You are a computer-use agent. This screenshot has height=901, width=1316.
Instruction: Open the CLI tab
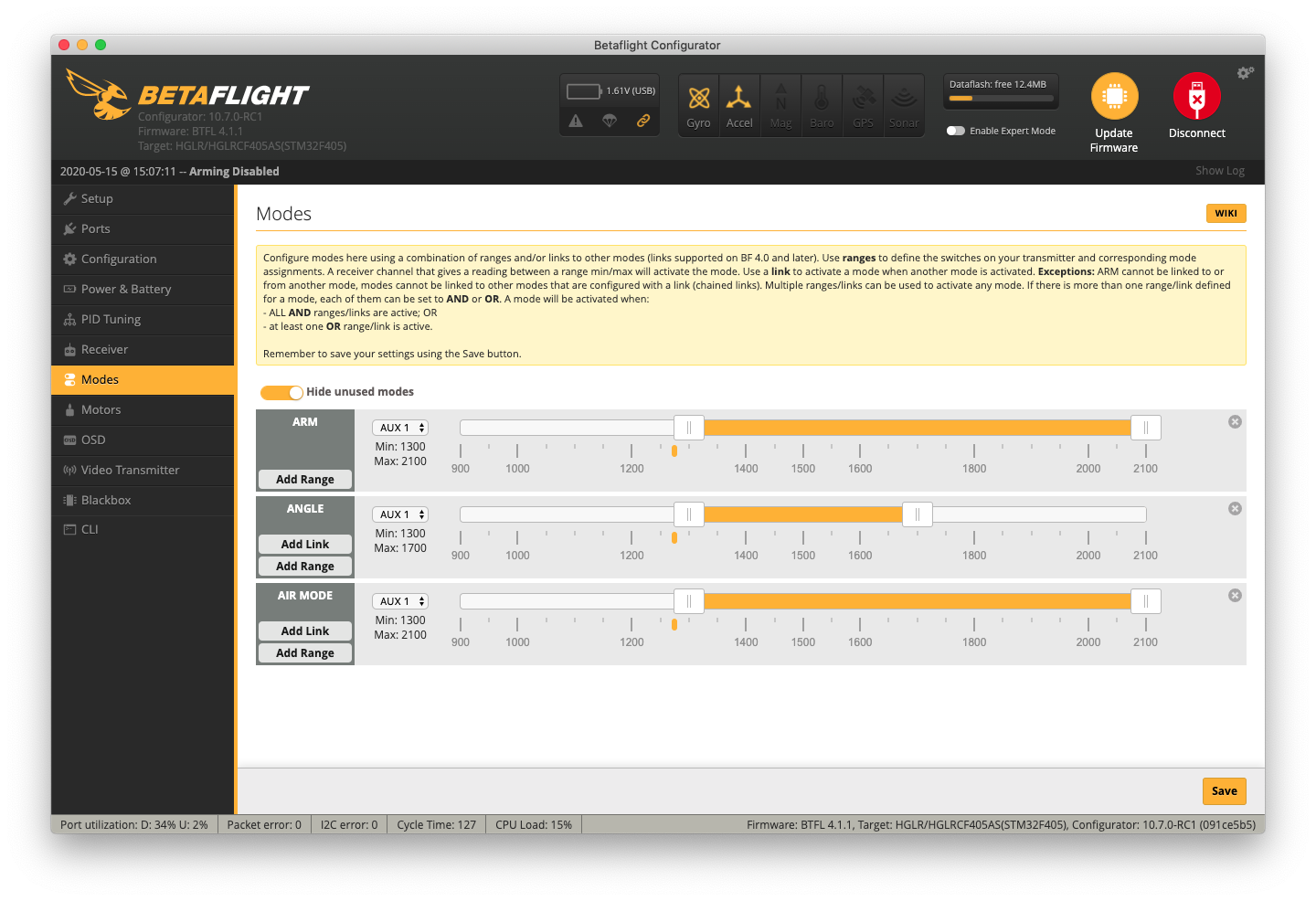pyautogui.click(x=143, y=530)
